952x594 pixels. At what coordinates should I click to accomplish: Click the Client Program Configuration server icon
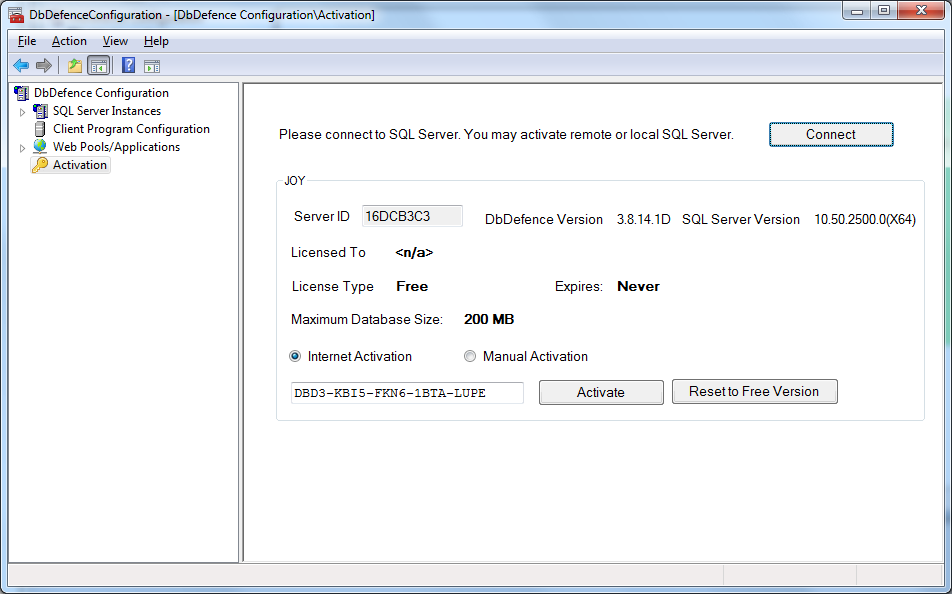click(40, 129)
